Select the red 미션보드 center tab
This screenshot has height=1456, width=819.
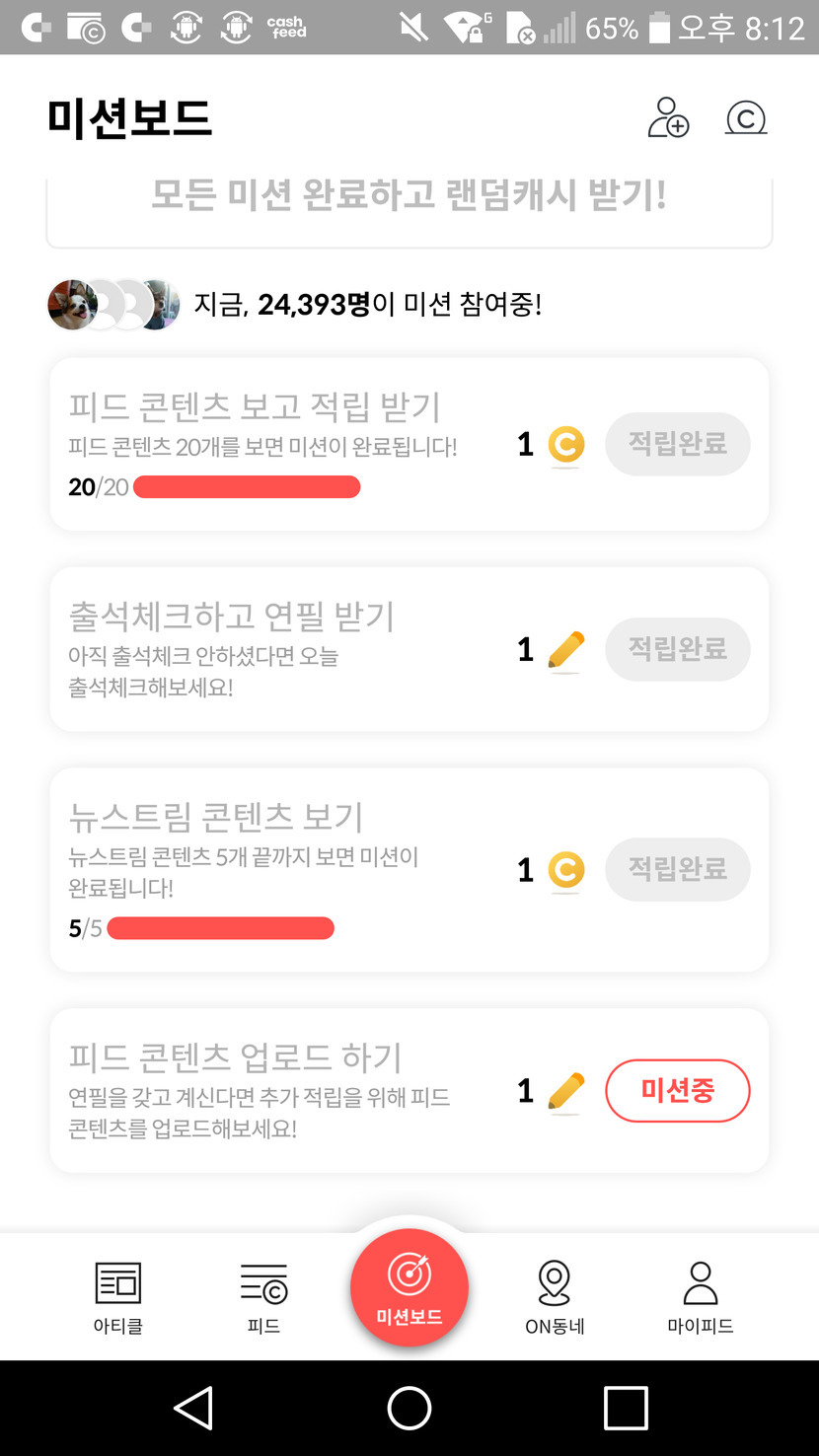(x=409, y=1287)
